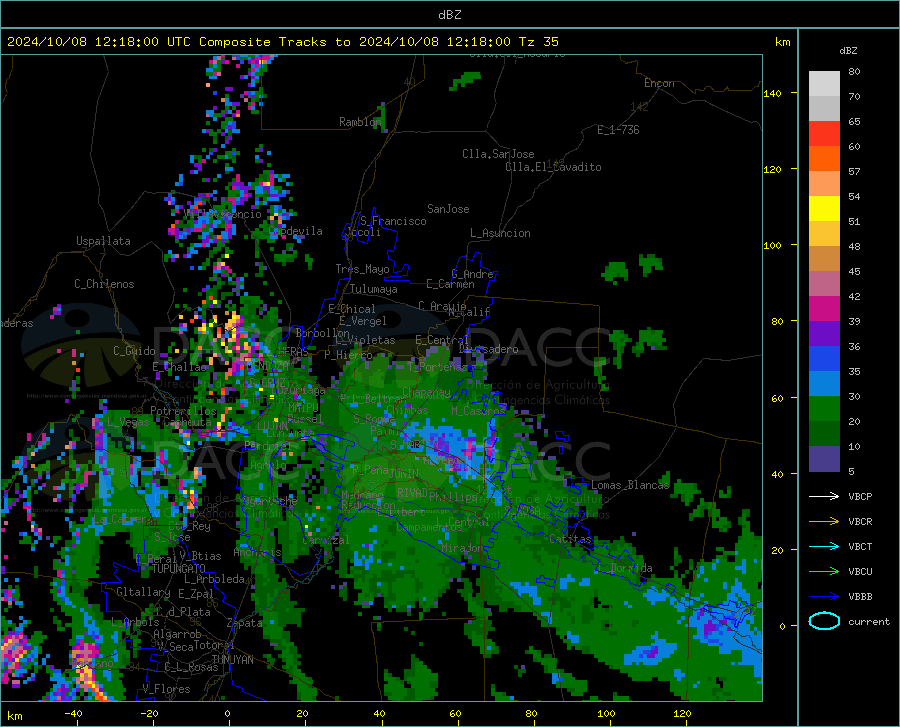900x727 pixels.
Task: Select the orange 57-60 dBZ legend swatch
Action: 824,159
